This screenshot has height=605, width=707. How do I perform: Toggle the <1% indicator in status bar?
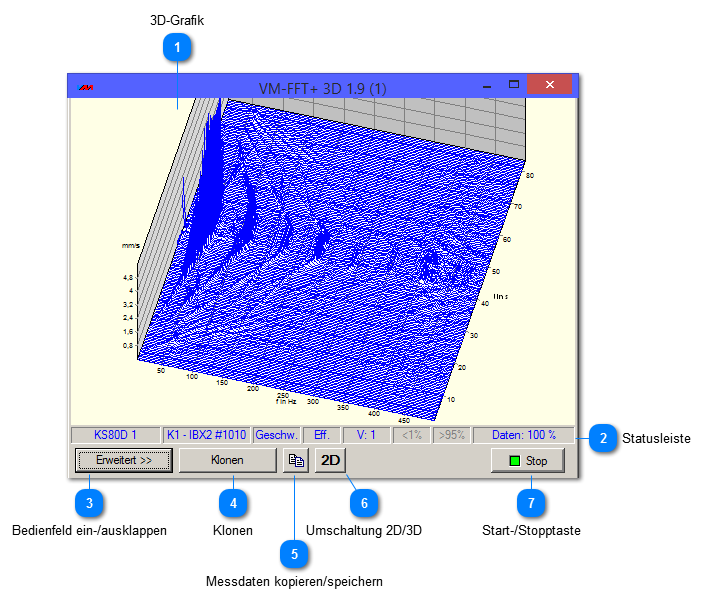point(411,435)
